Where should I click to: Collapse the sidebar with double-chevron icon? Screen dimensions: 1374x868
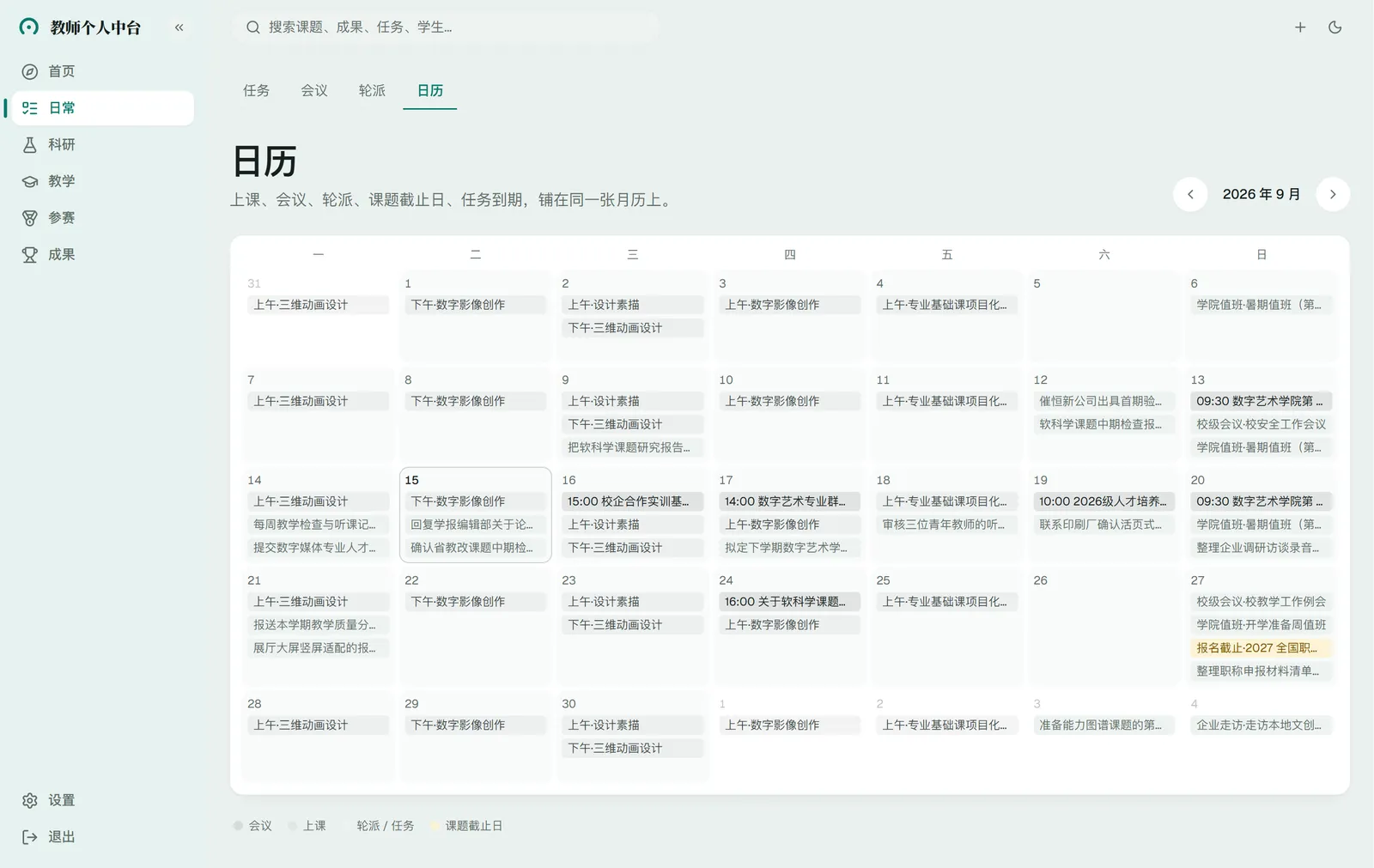click(179, 27)
